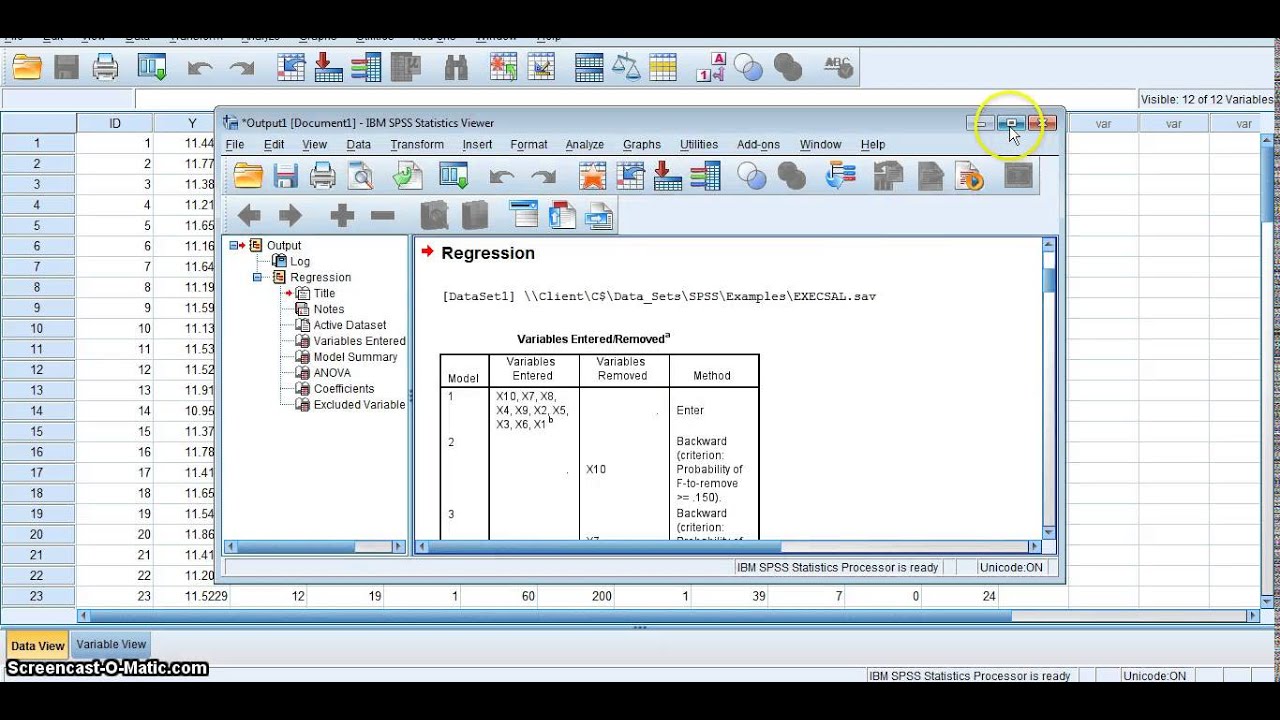The height and width of the screenshot is (720, 1280).
Task: Find with binoculars in Data Editor toolbar
Action: (456, 67)
